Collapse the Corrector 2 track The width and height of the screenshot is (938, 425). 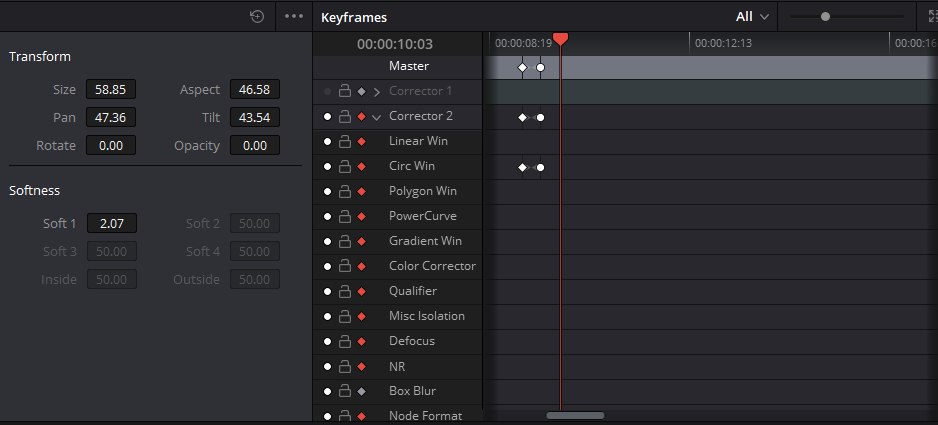click(x=376, y=116)
